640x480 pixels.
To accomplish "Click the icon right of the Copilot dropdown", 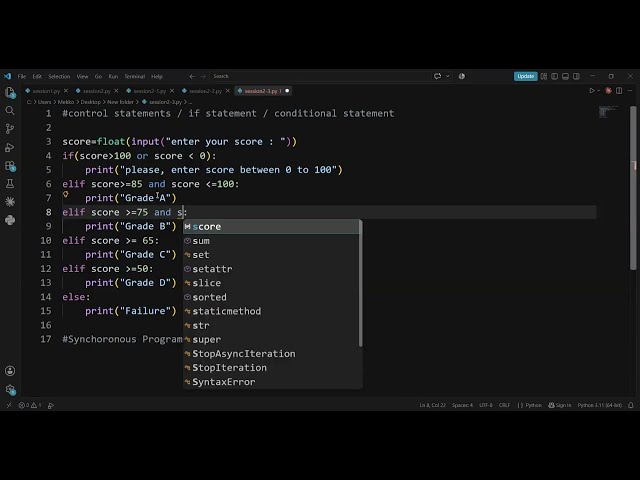I will [x=462, y=76].
